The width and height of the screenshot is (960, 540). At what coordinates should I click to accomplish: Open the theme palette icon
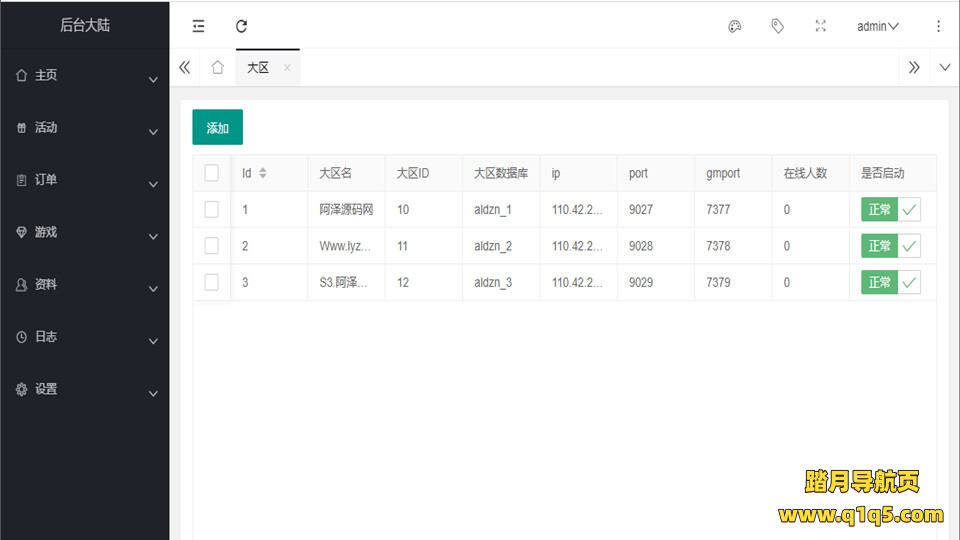point(734,27)
